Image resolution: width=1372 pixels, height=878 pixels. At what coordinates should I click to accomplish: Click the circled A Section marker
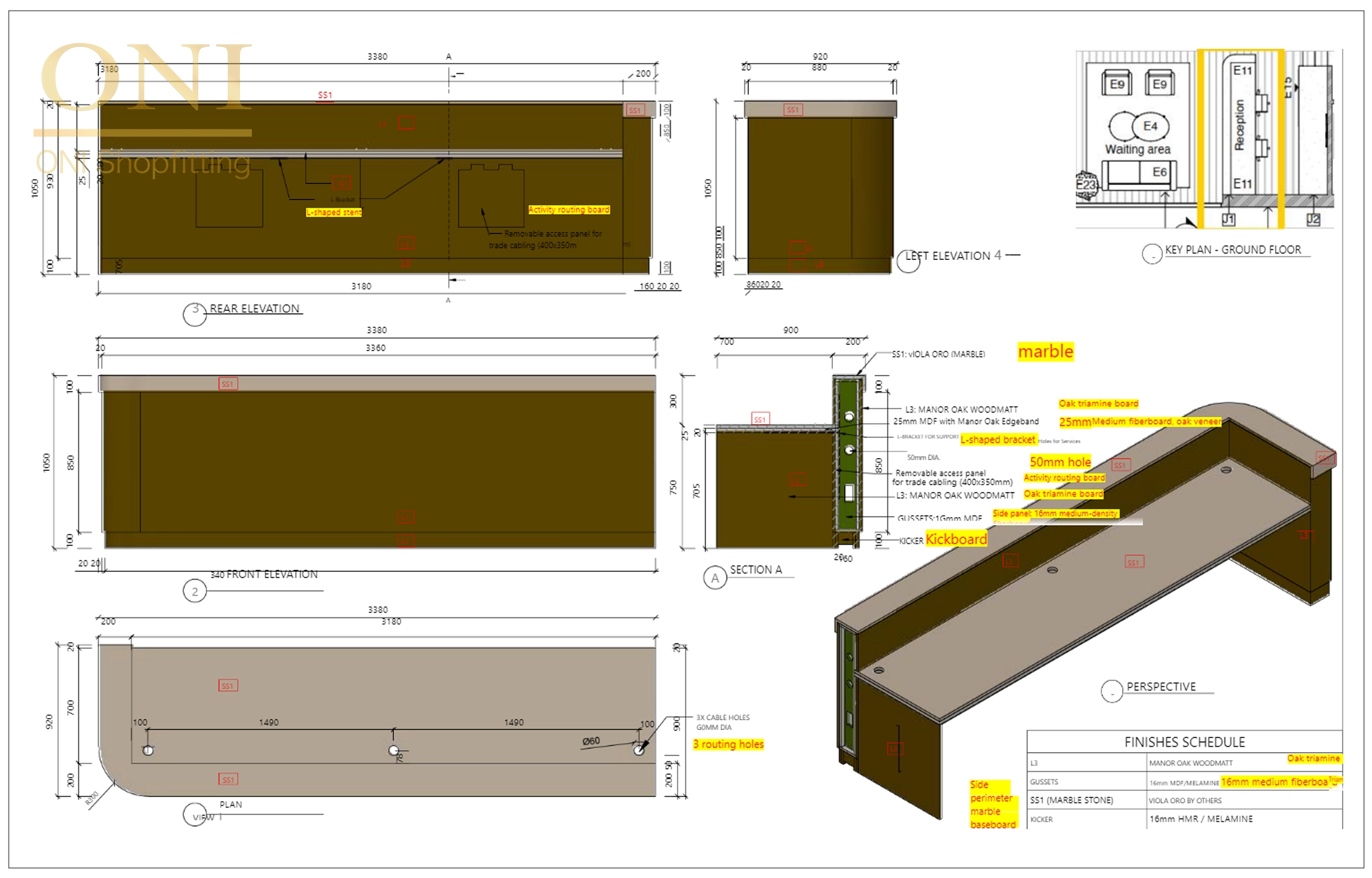[x=715, y=577]
